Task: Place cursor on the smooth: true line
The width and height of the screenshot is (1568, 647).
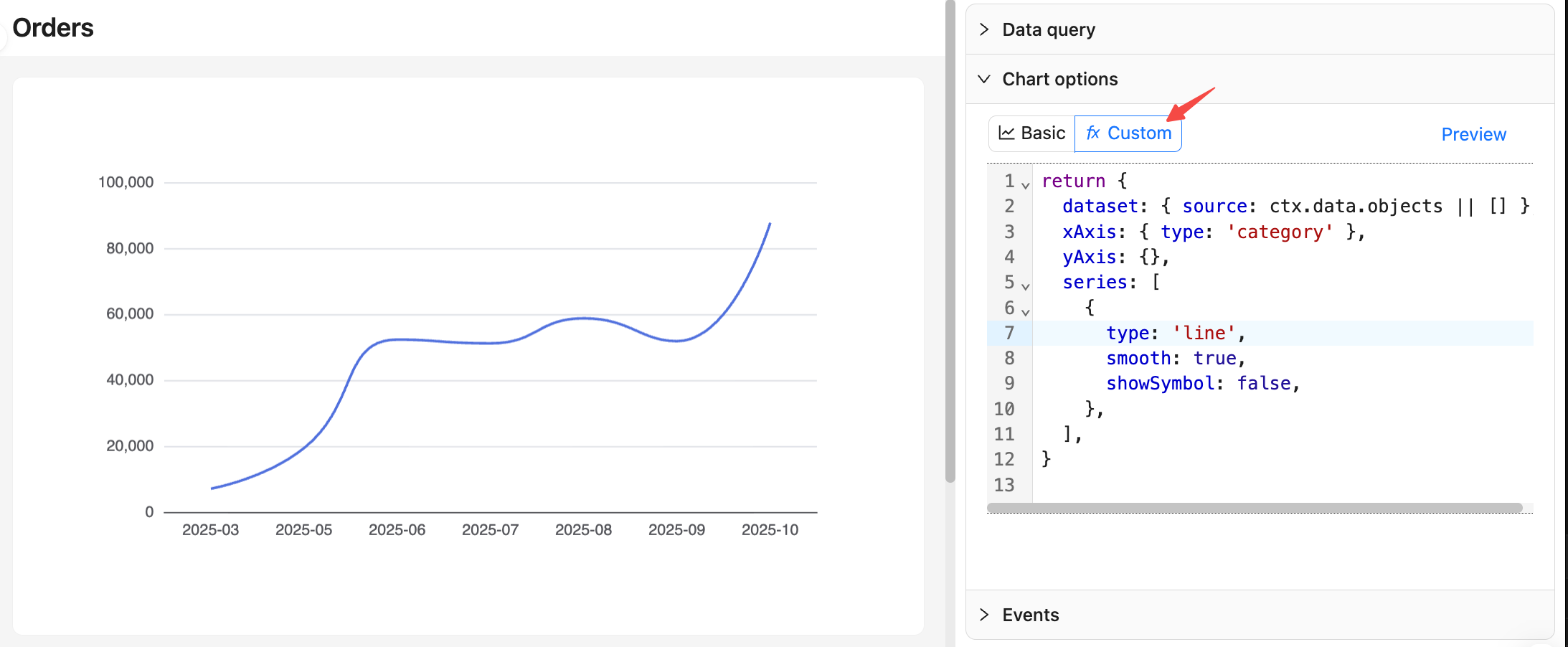Action: click(x=1176, y=358)
